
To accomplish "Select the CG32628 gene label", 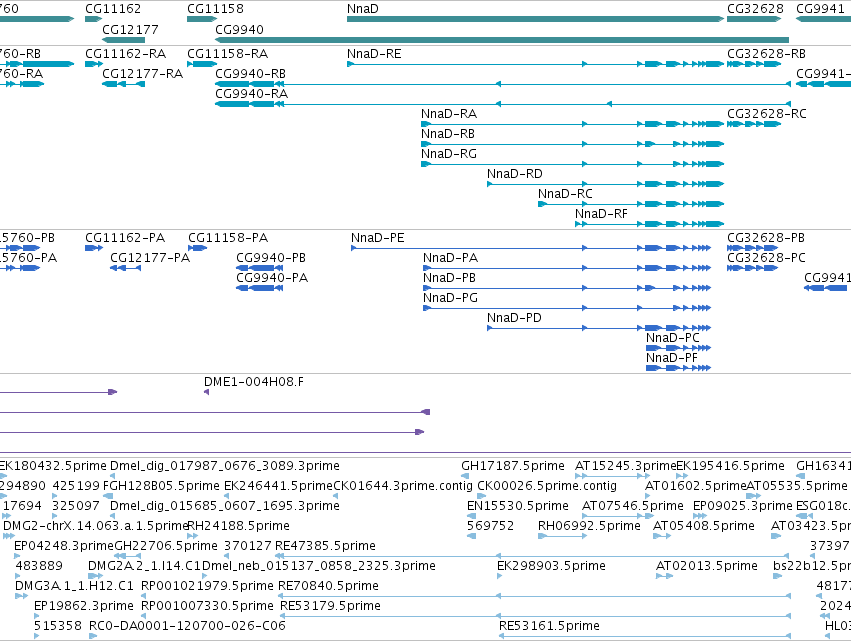I will [755, 9].
